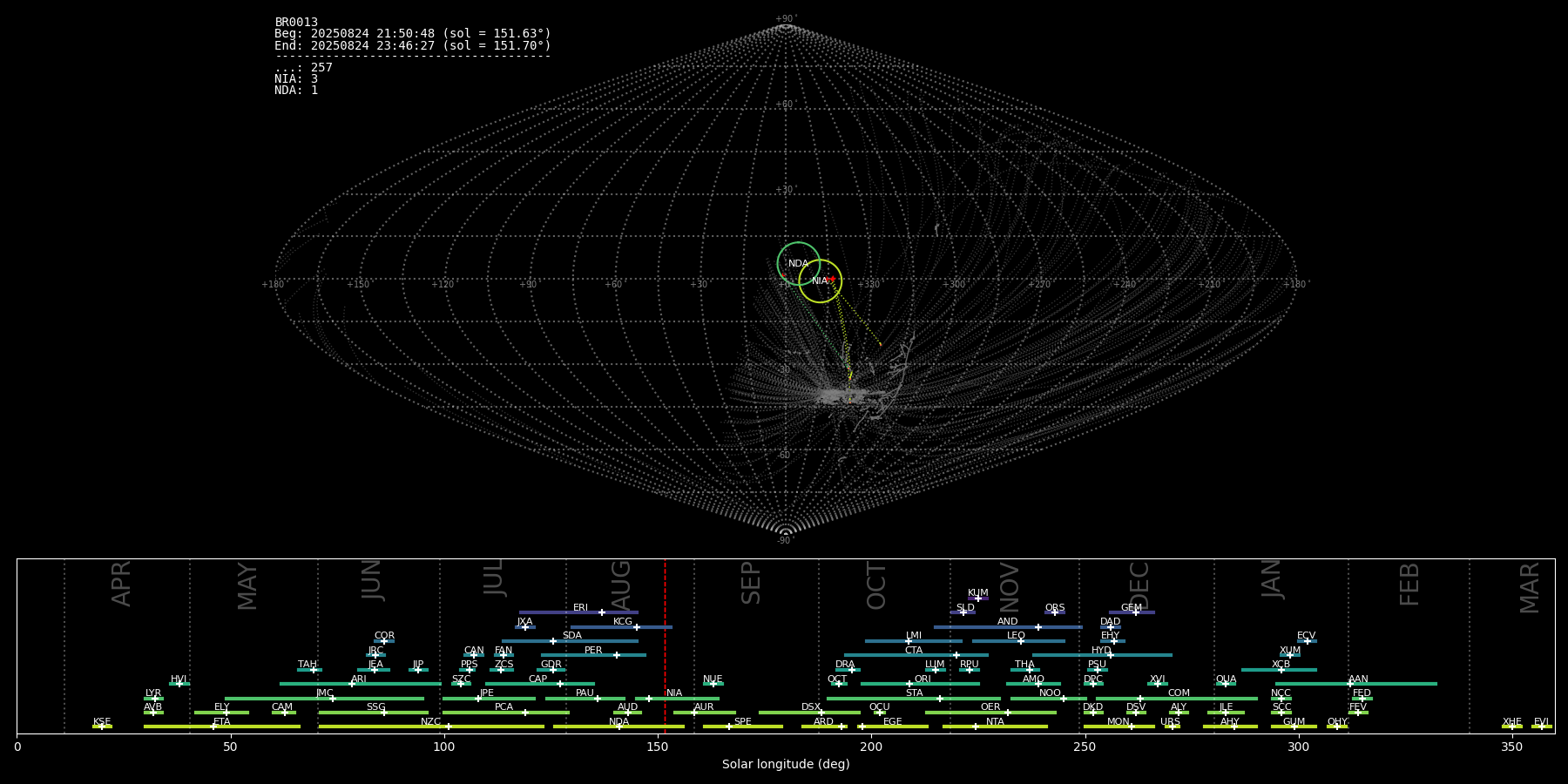
Task: Click the JAN month label
Action: point(1271,579)
